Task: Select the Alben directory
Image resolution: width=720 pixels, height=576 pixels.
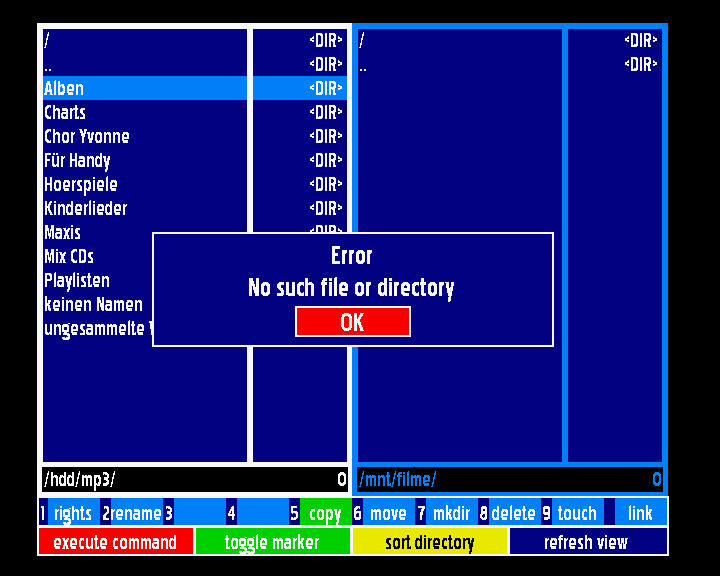Action: click(x=64, y=88)
